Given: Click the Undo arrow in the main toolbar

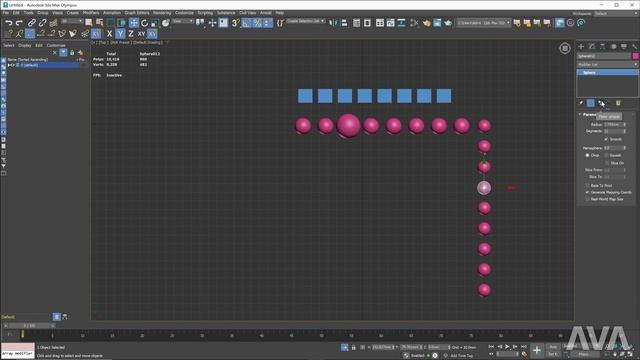Looking at the screenshot, I should click(9, 23).
